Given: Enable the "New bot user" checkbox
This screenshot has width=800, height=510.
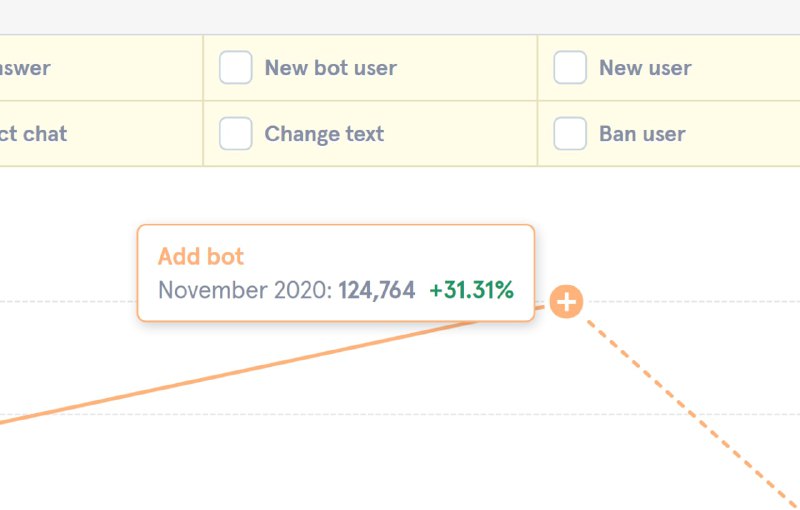Looking at the screenshot, I should 236,68.
